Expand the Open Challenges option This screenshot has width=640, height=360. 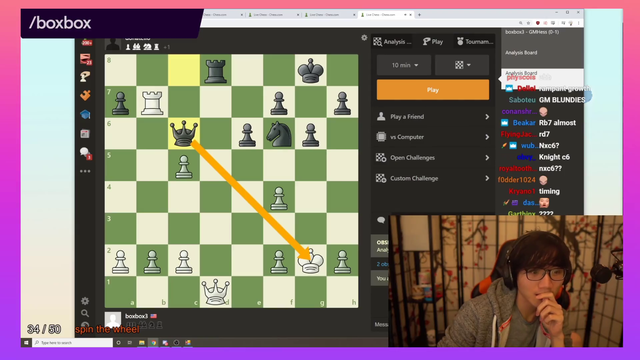coord(433,158)
